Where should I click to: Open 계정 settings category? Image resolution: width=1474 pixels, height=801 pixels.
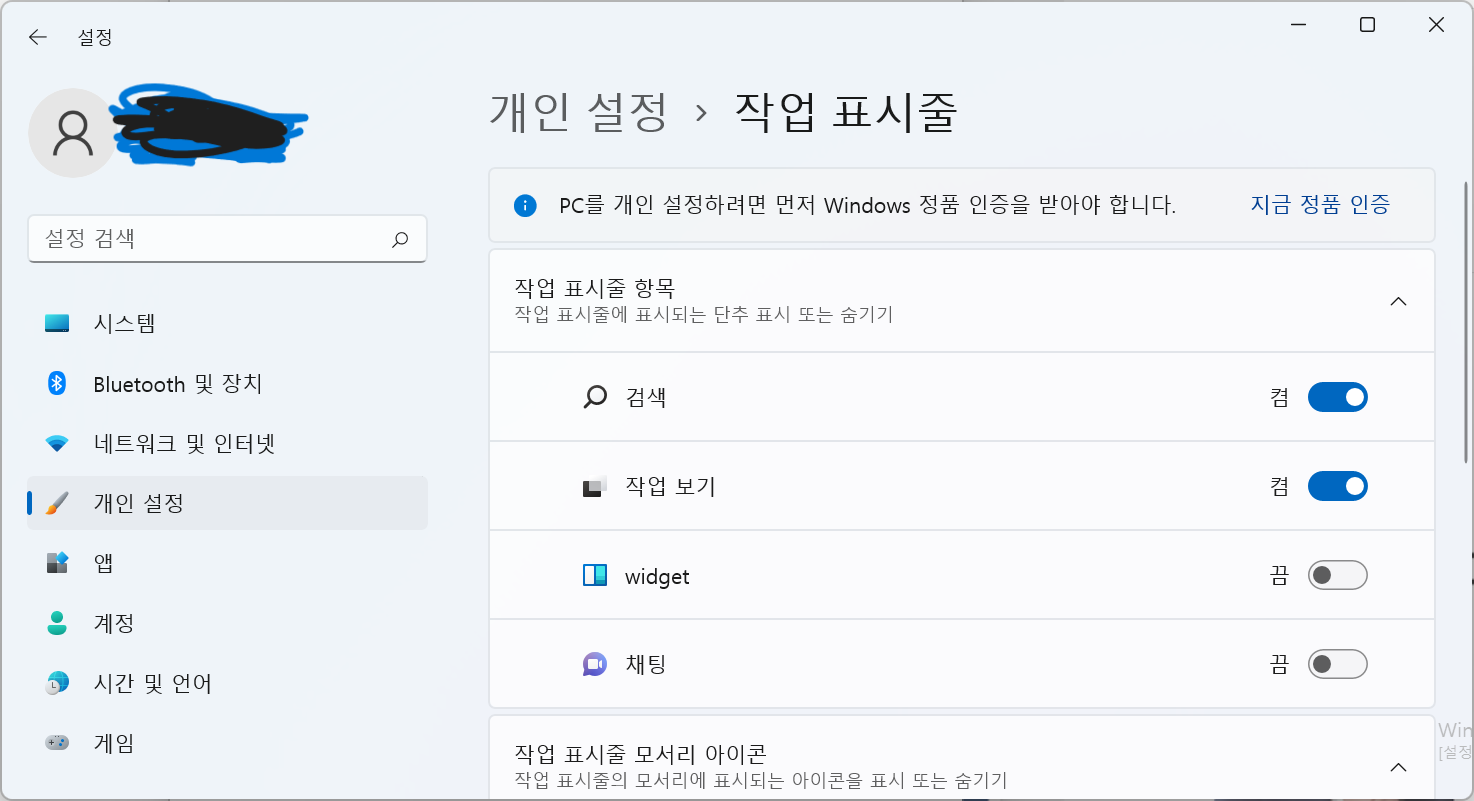(x=228, y=623)
